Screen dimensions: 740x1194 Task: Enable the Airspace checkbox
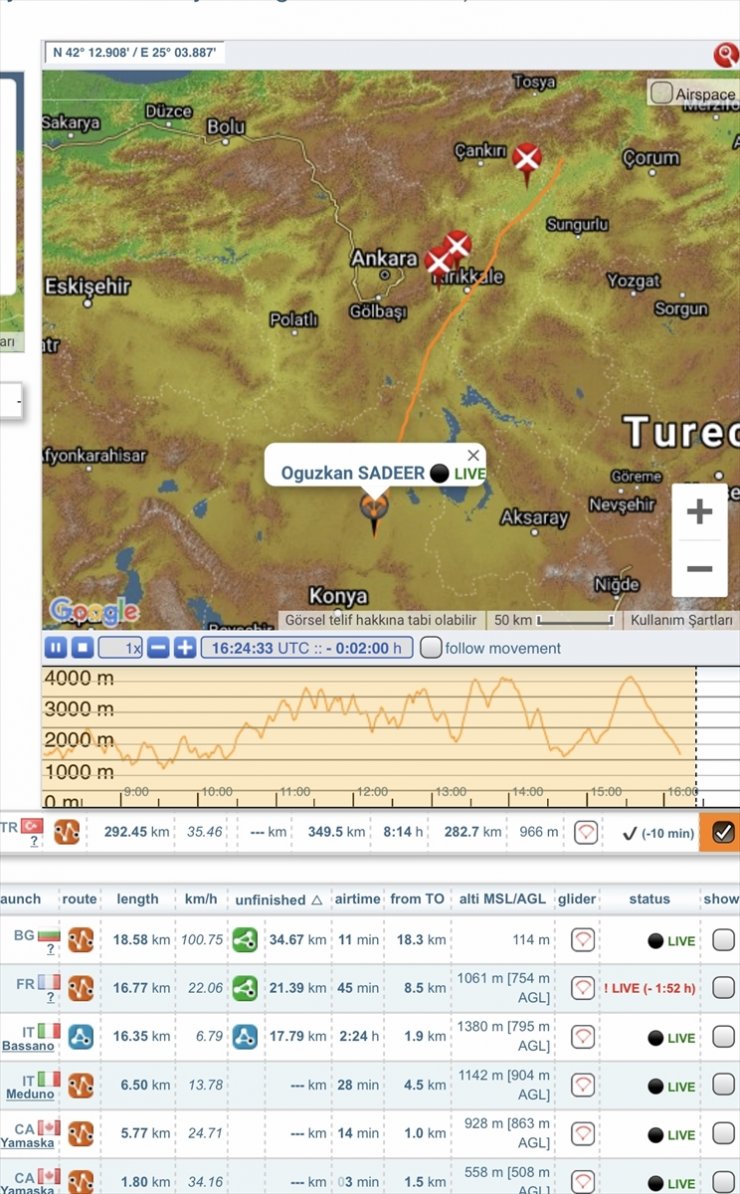click(661, 93)
